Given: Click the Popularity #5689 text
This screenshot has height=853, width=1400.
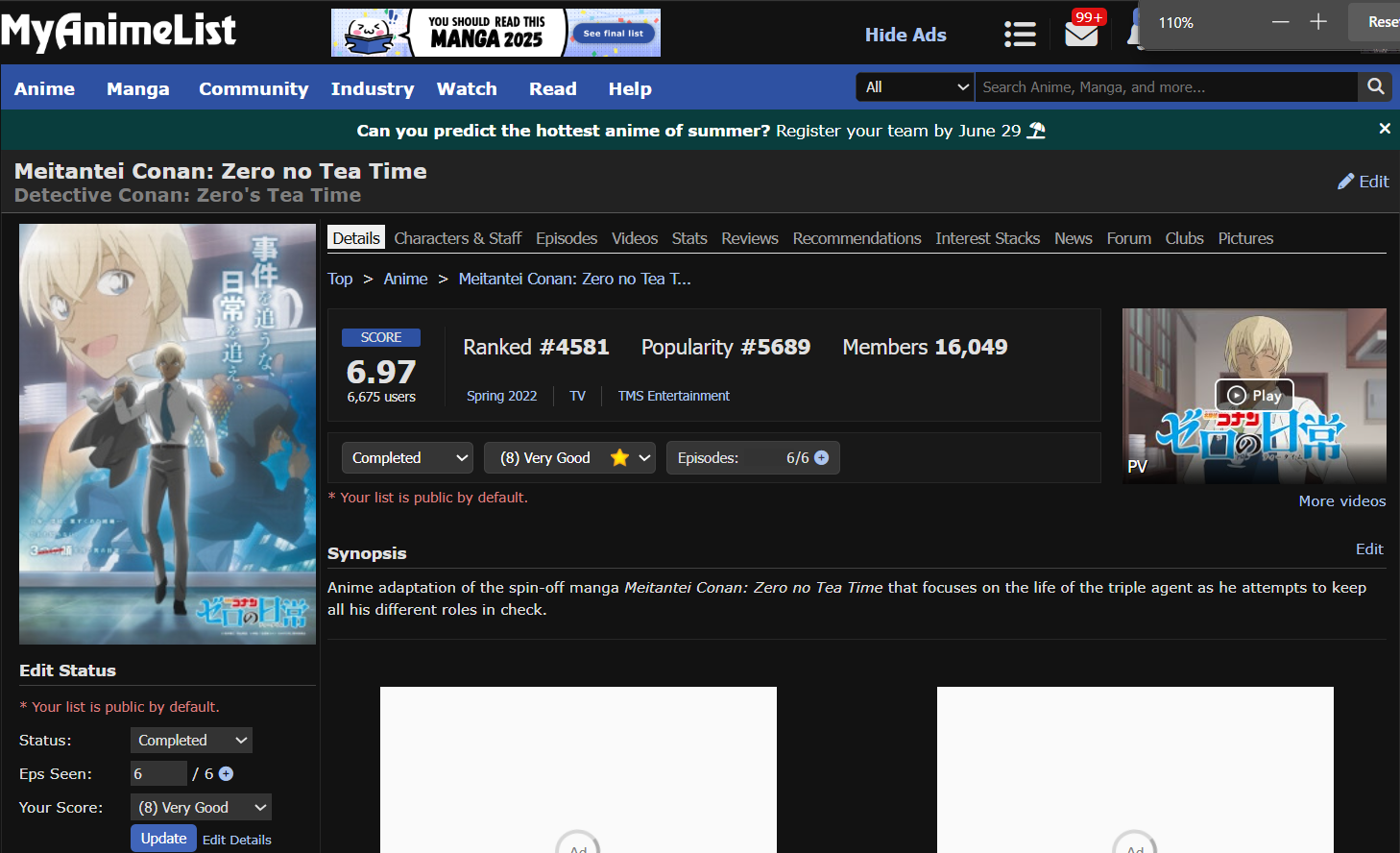Looking at the screenshot, I should pyautogui.click(x=726, y=347).
